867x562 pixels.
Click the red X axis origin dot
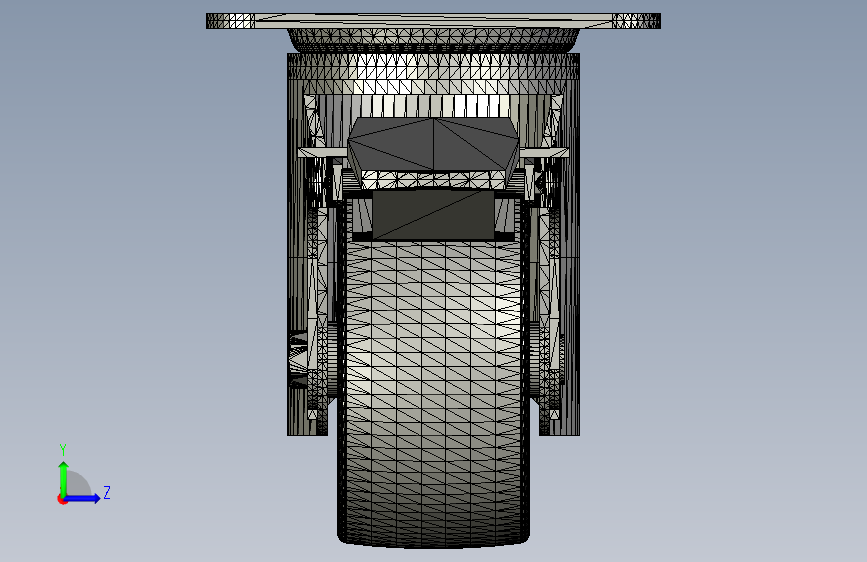[x=62, y=499]
